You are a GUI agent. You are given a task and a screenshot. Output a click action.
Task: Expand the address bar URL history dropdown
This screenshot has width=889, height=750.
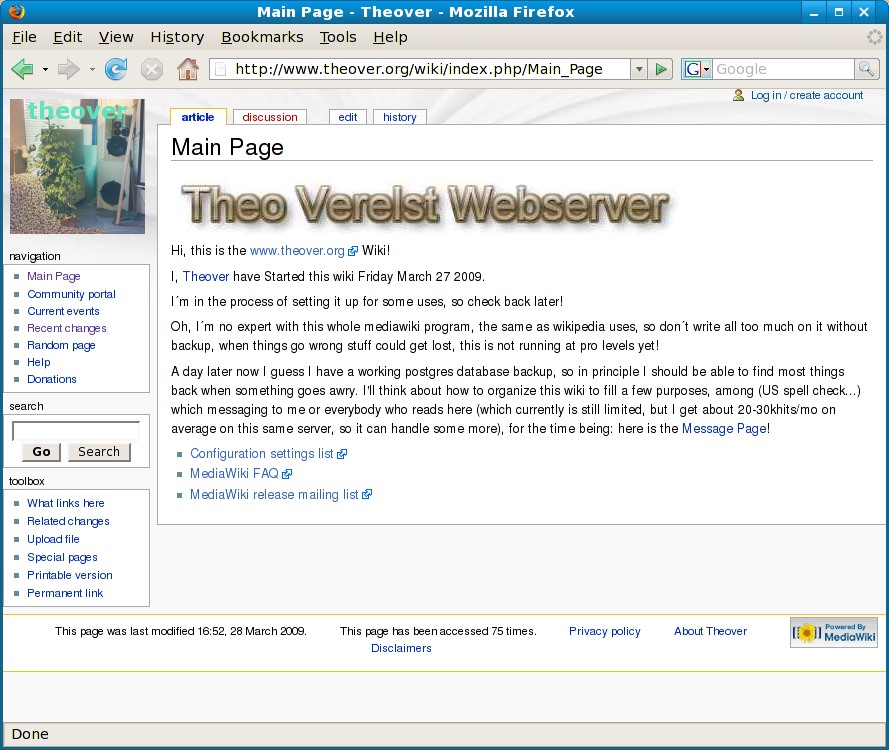[639, 69]
